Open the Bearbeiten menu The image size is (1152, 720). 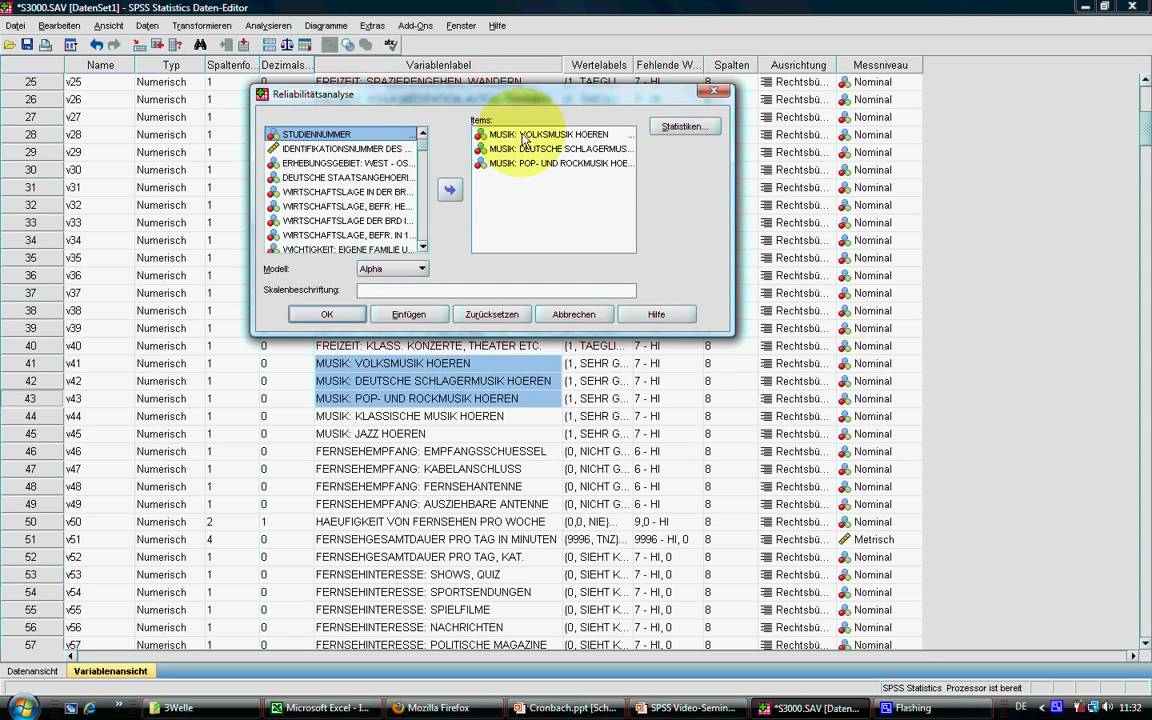click(60, 26)
